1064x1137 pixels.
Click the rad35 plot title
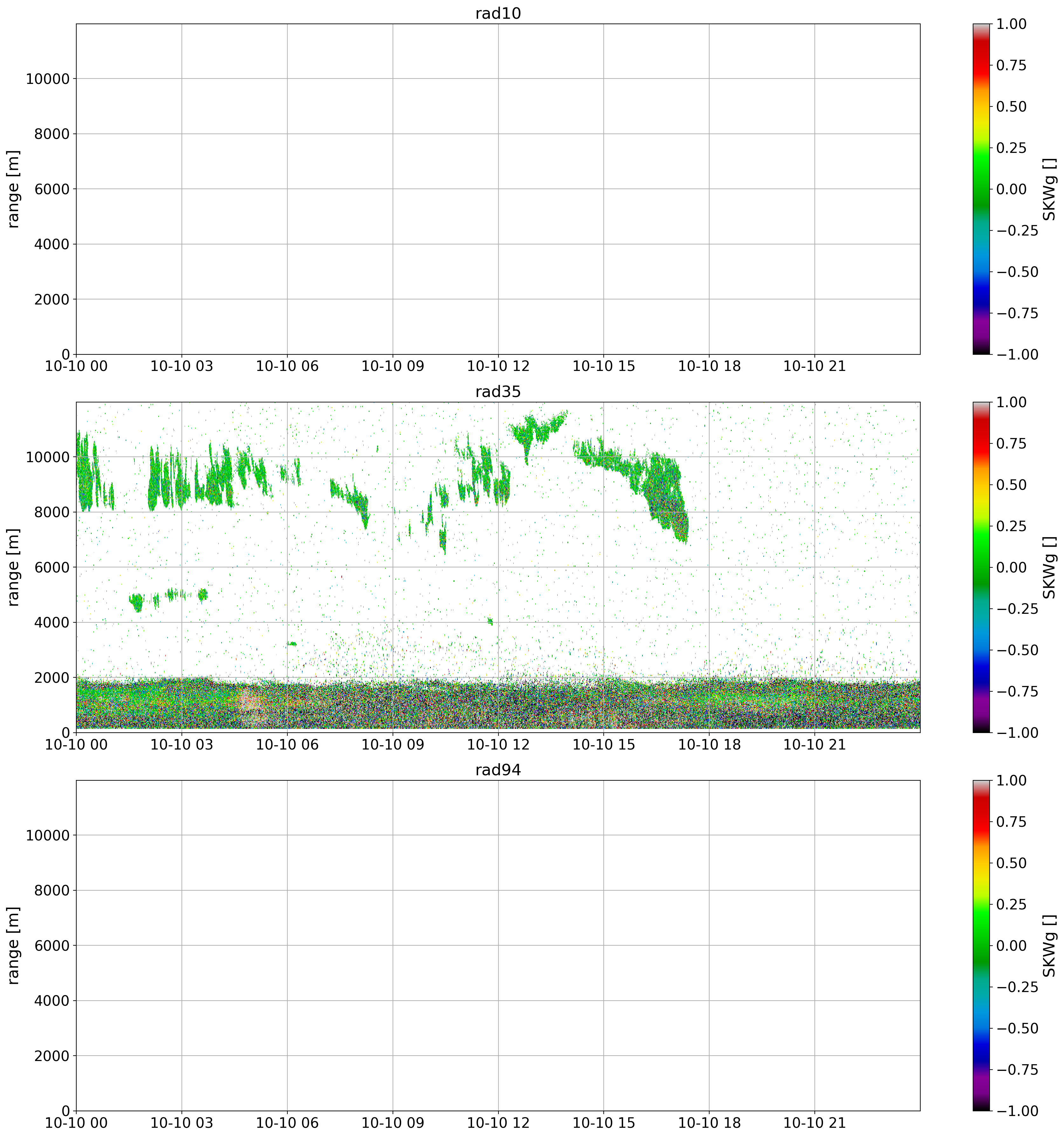(498, 392)
